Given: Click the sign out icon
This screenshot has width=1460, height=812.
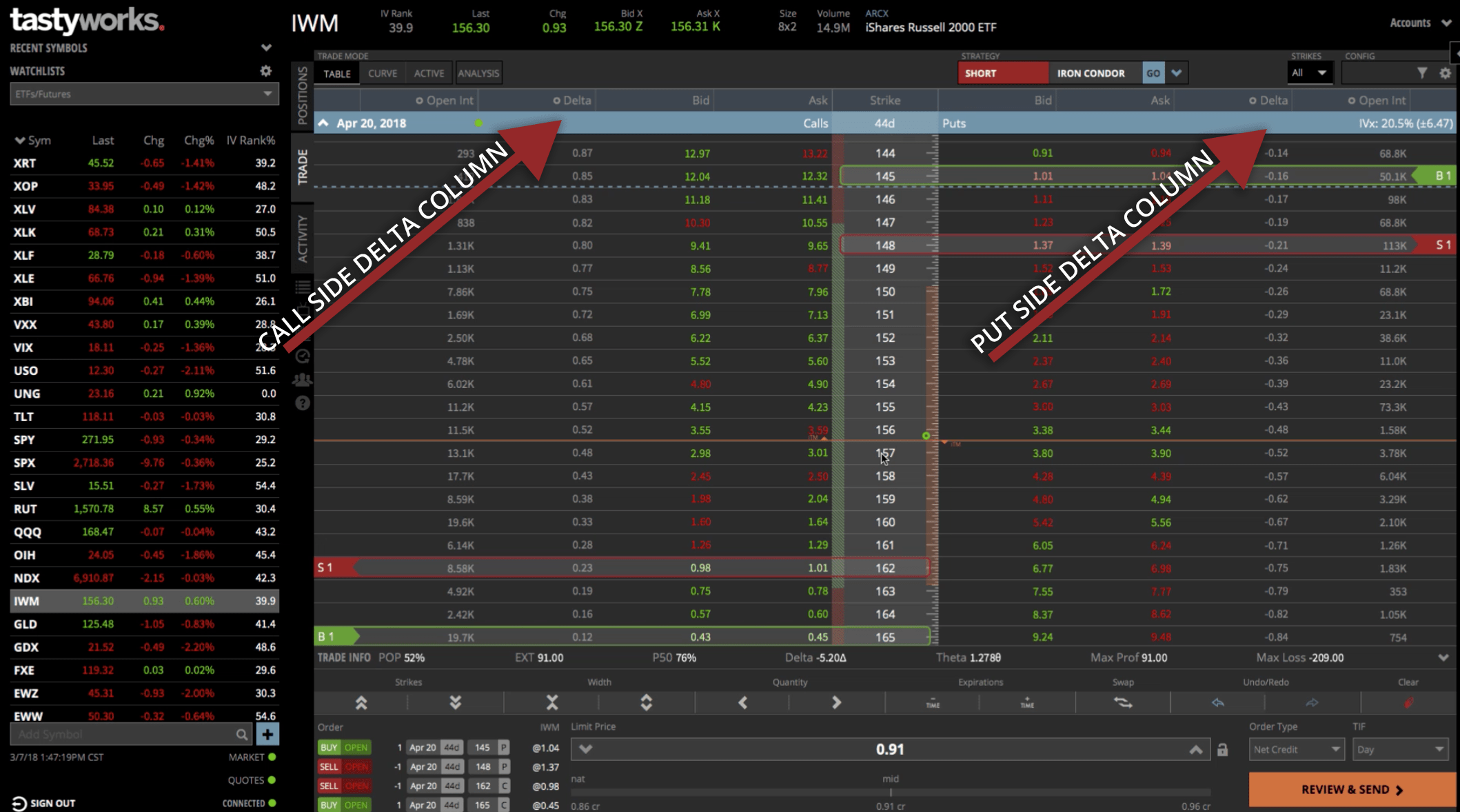Looking at the screenshot, I should click(x=19, y=804).
